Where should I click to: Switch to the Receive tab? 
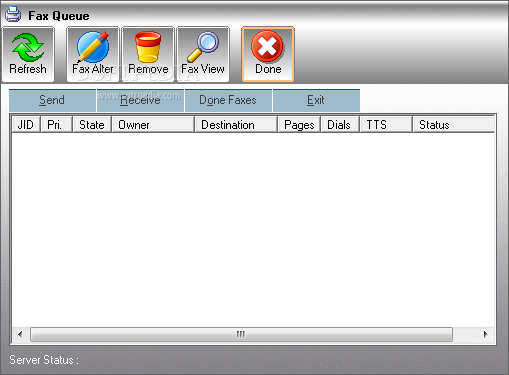click(140, 100)
